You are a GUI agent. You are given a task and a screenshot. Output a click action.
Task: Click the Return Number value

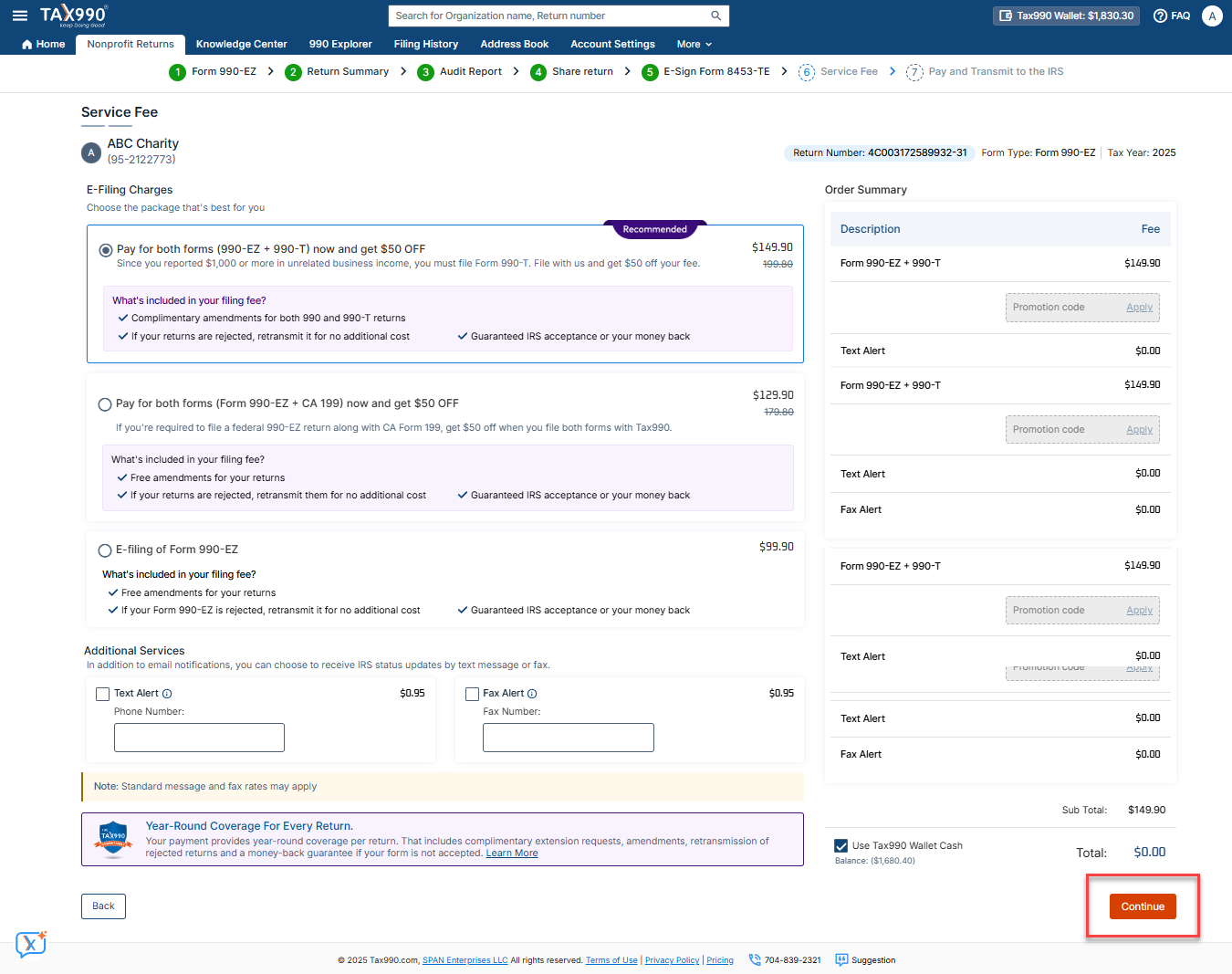click(917, 153)
